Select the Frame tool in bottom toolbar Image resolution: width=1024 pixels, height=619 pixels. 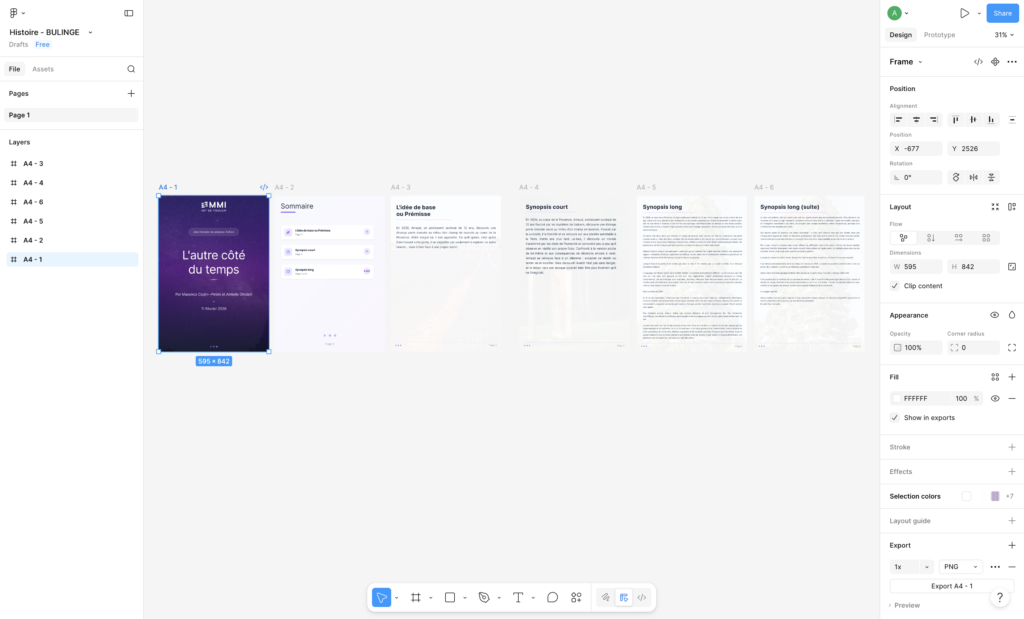(416, 597)
